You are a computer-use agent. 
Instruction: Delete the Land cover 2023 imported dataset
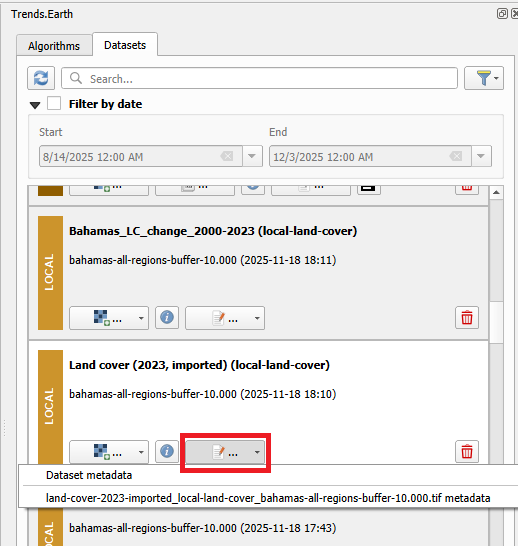[467, 452]
